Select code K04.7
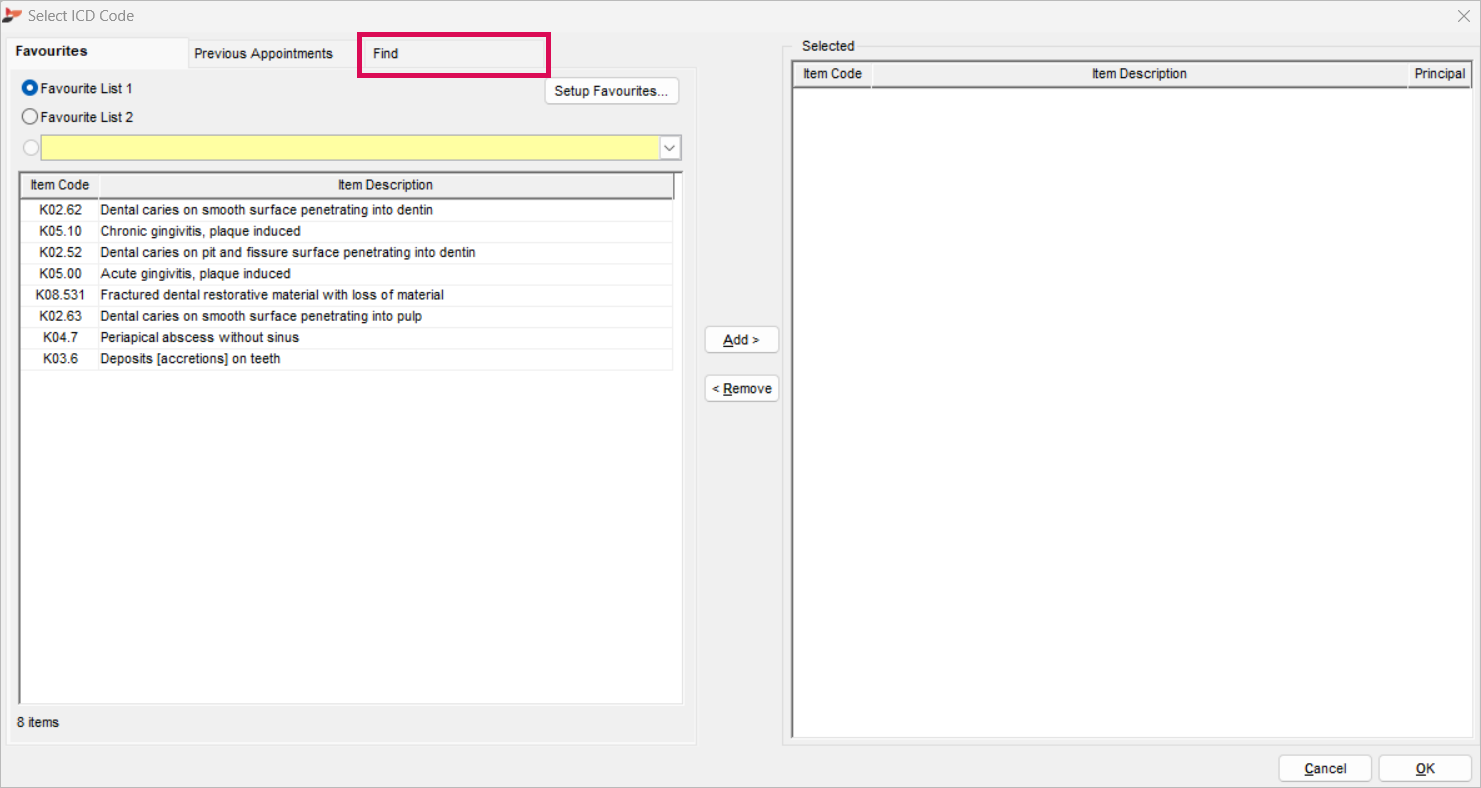The width and height of the screenshot is (1481, 788). 60,338
